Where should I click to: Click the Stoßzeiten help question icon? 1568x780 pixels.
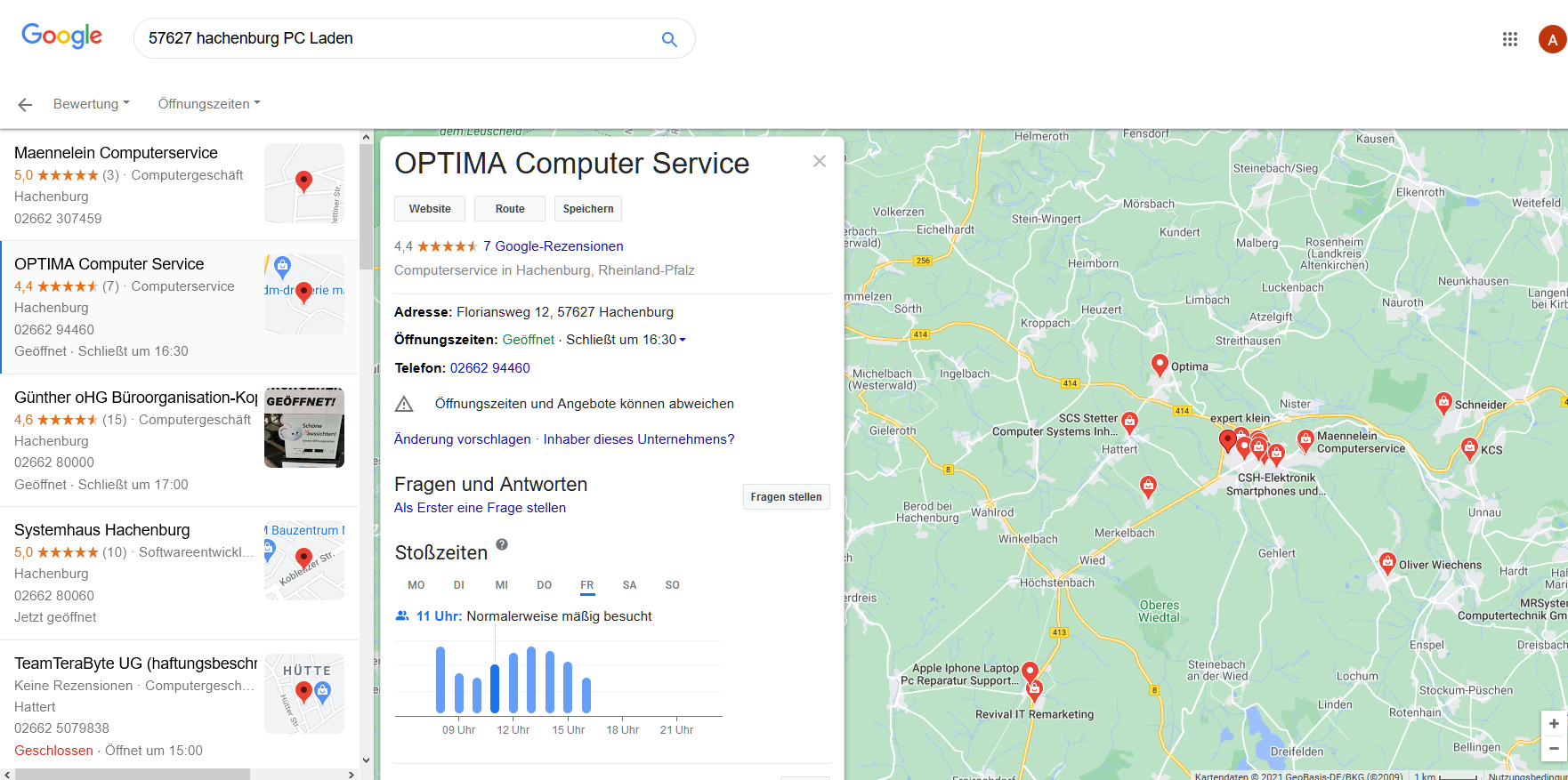click(502, 544)
